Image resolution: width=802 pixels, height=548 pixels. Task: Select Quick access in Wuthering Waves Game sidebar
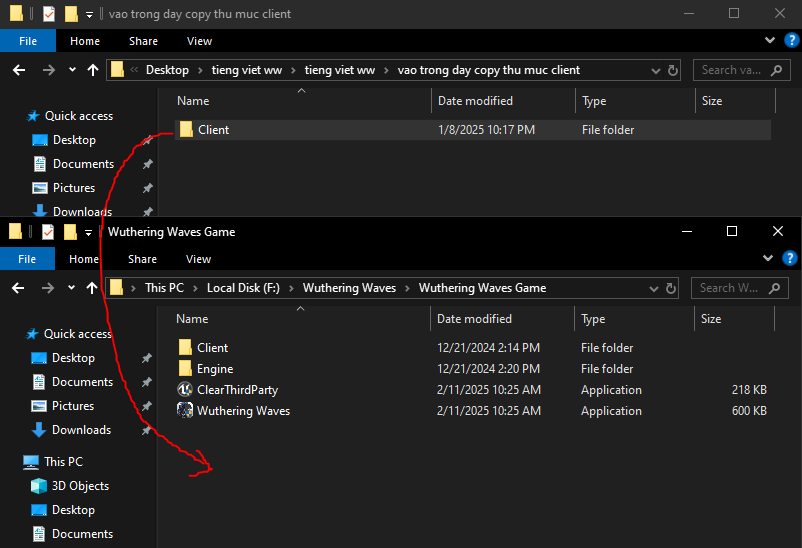(69, 334)
